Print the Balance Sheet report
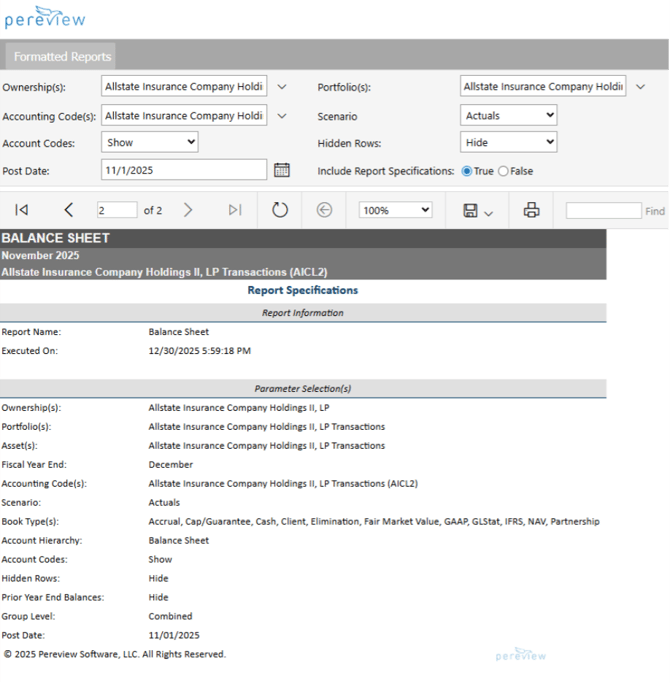Viewport: 670px width, 683px height. 532,210
